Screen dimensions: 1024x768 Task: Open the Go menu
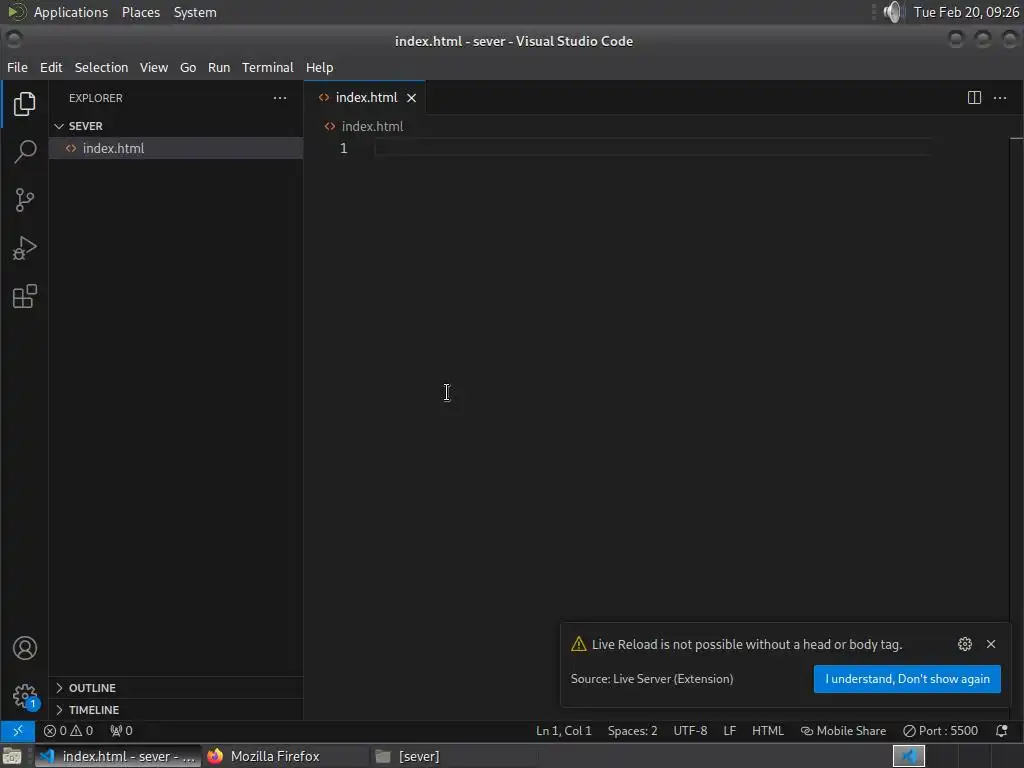[188, 67]
